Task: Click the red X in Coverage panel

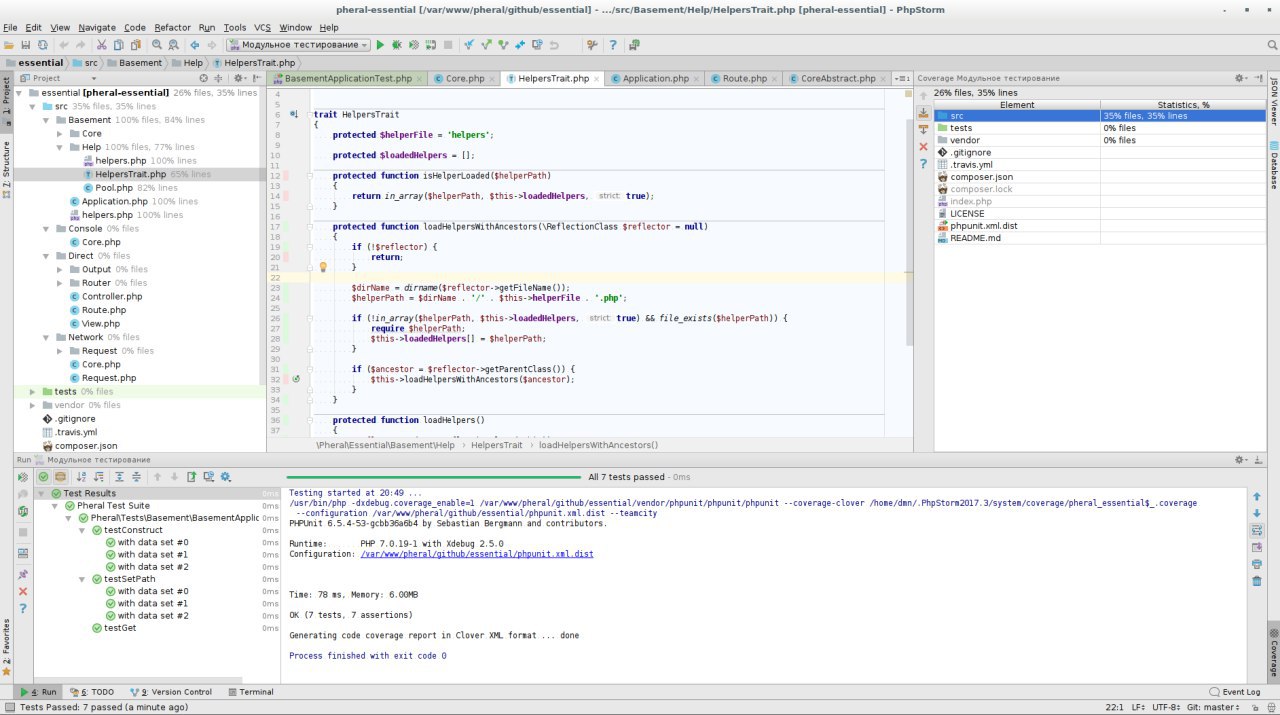Action: coord(923,146)
